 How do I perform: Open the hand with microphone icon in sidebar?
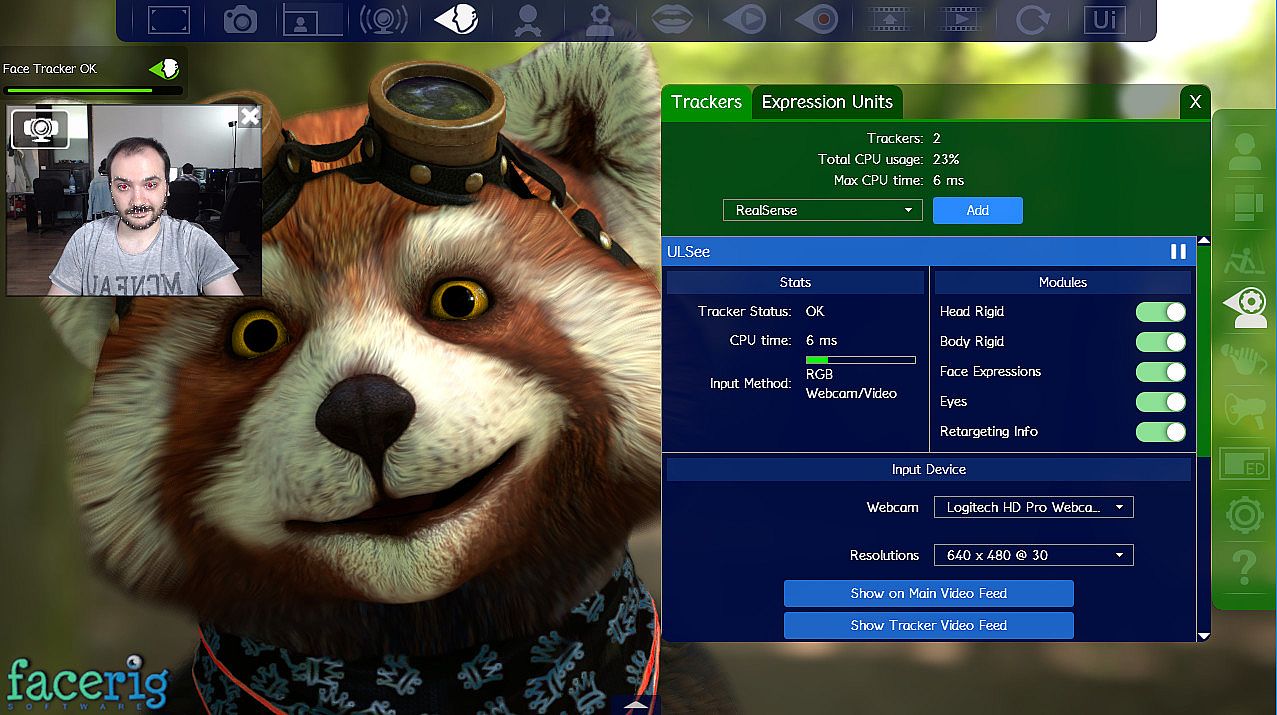[1245, 360]
